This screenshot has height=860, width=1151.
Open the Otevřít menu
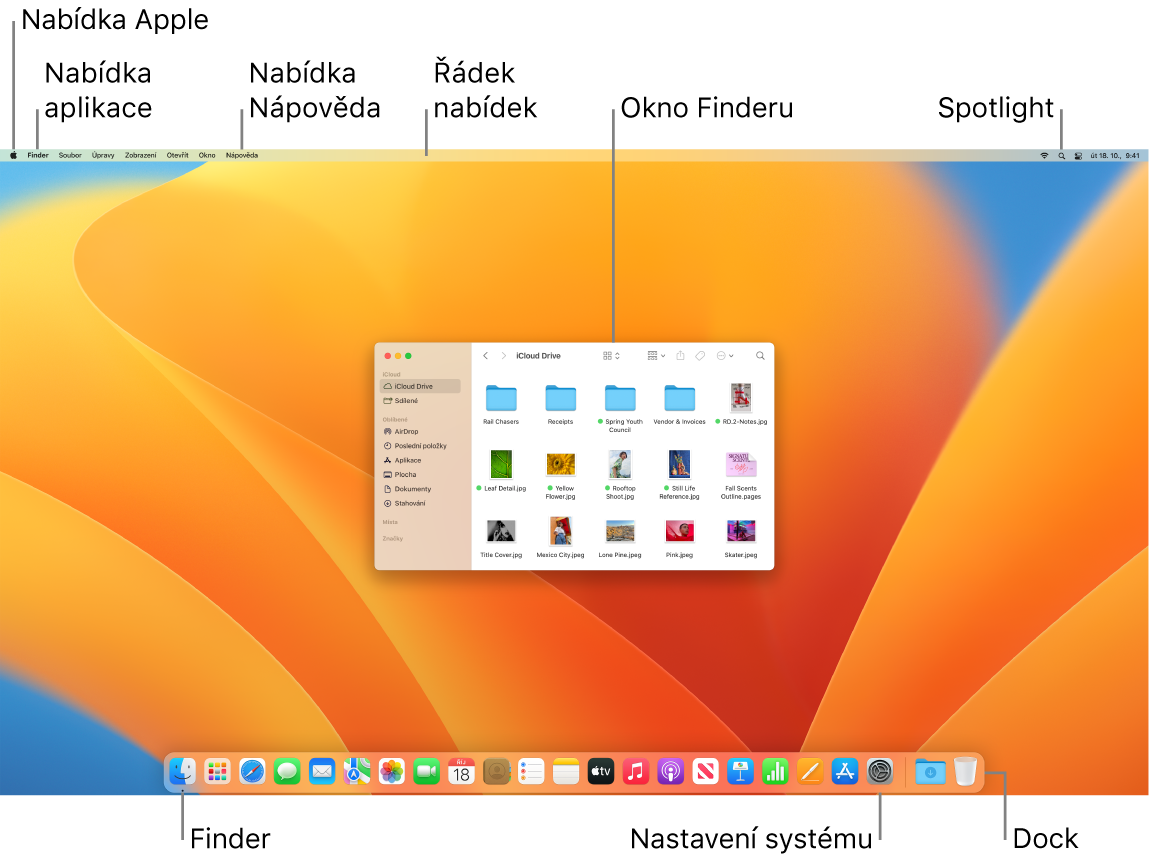(x=178, y=156)
